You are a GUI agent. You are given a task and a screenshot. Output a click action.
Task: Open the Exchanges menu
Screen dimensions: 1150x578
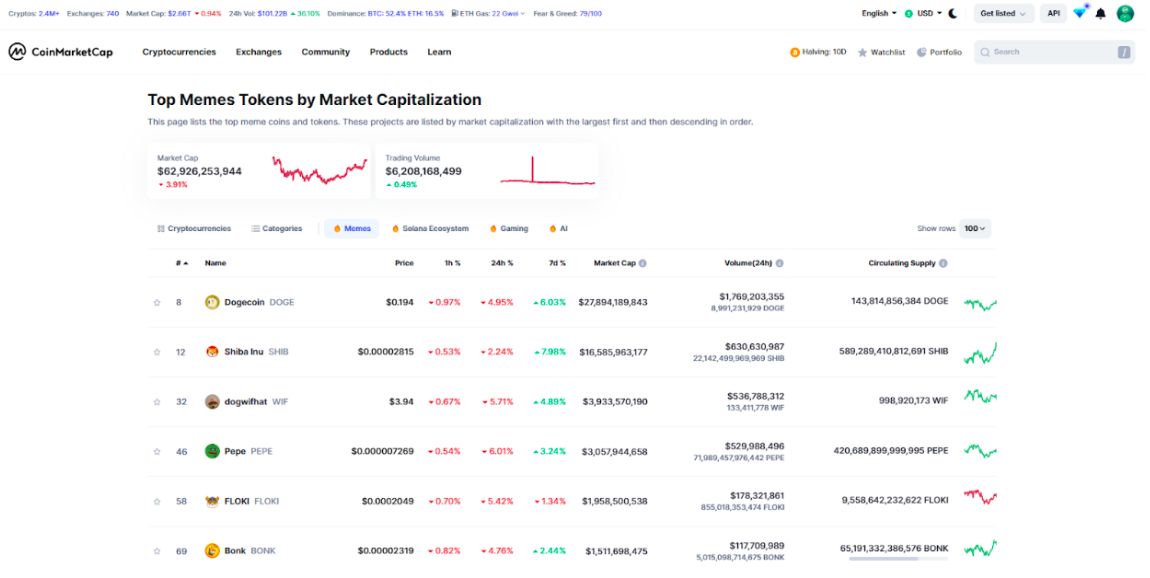[259, 51]
